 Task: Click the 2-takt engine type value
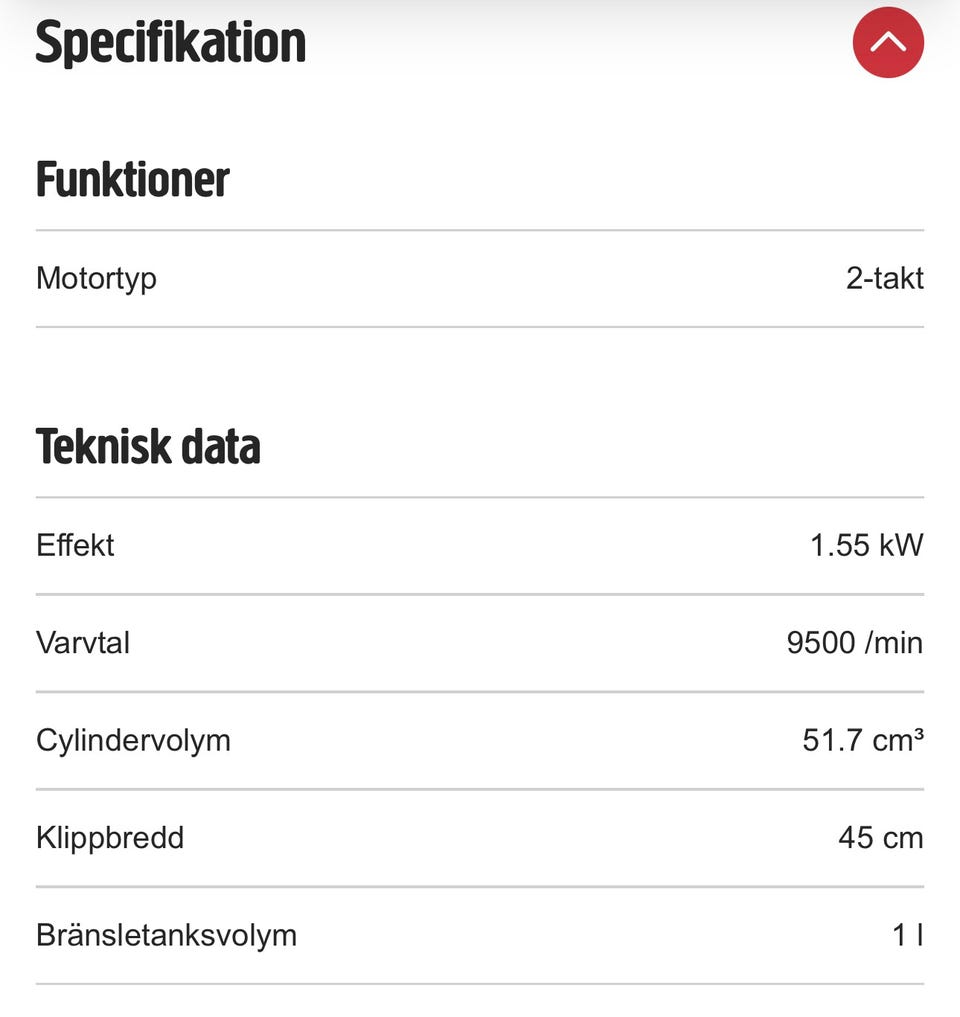[x=884, y=278]
